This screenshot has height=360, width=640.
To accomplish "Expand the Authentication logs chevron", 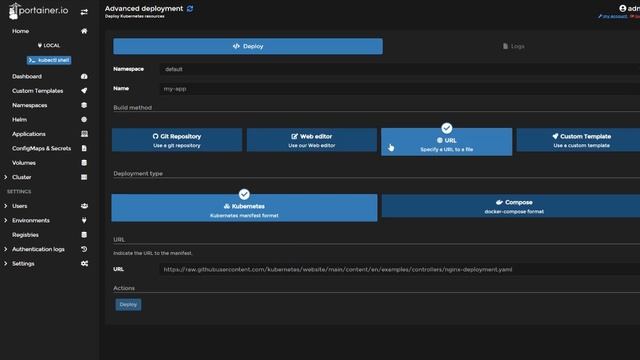I will [x=6, y=249].
